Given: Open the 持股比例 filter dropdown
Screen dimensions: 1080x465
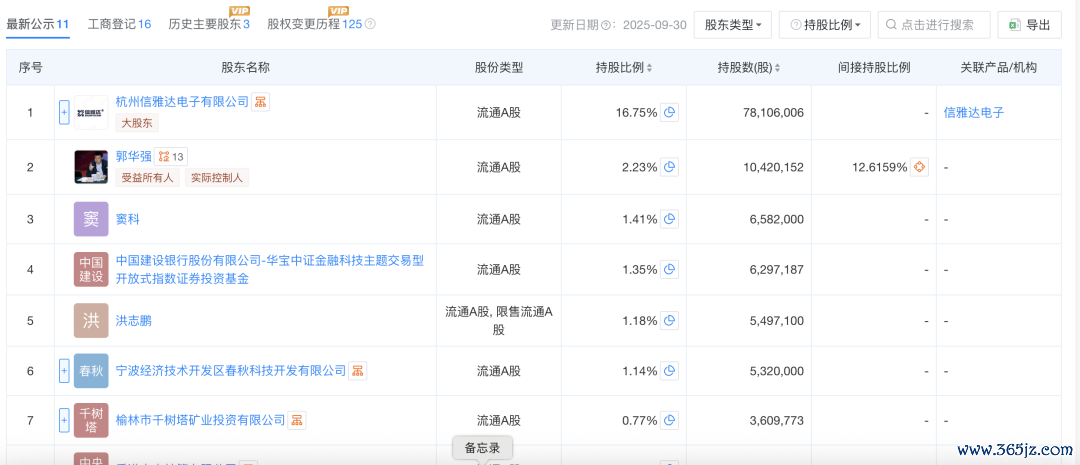Looking at the screenshot, I should tap(824, 25).
